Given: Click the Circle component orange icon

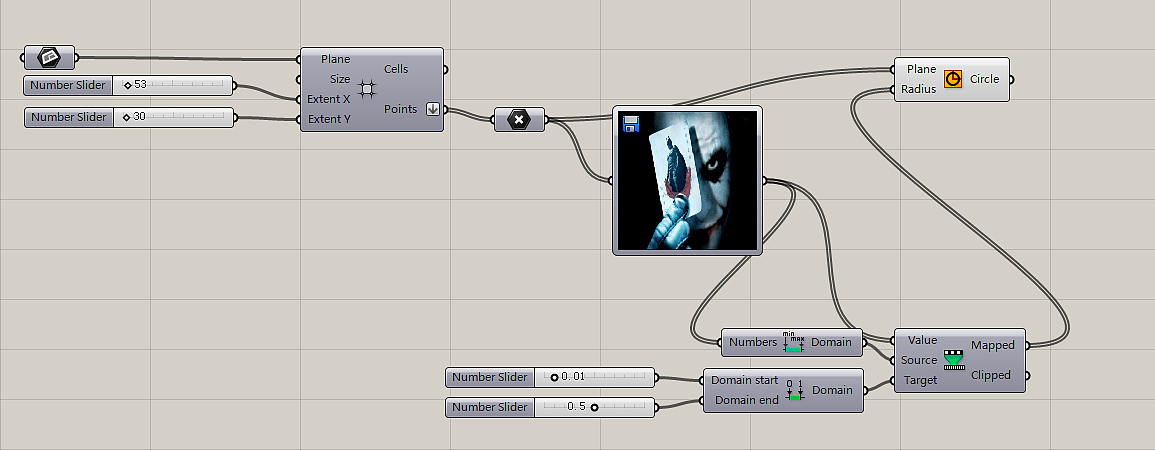Looking at the screenshot, I should (953, 79).
